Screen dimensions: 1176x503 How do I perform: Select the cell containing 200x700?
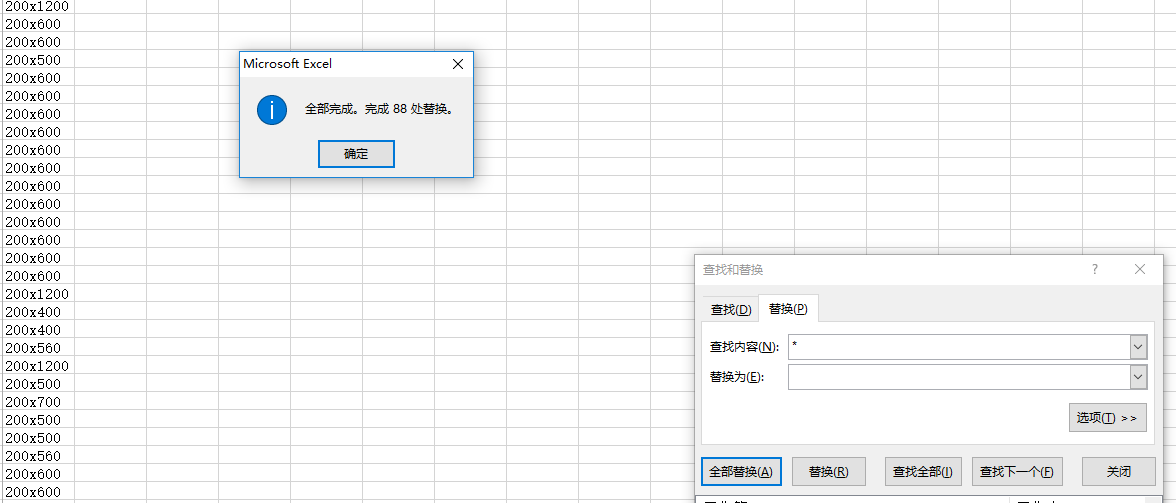(x=38, y=402)
